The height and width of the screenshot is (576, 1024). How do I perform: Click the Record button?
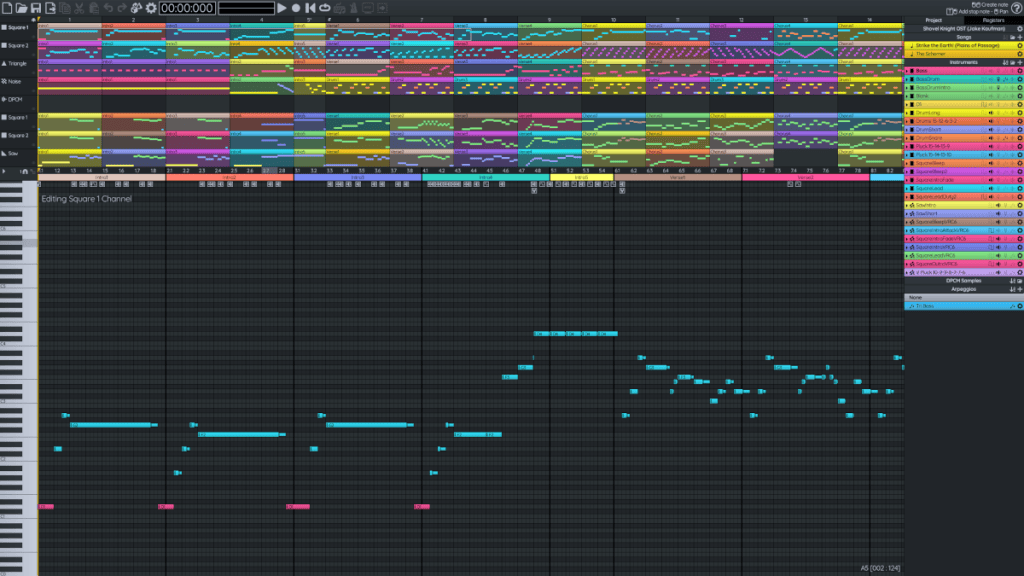click(x=296, y=8)
